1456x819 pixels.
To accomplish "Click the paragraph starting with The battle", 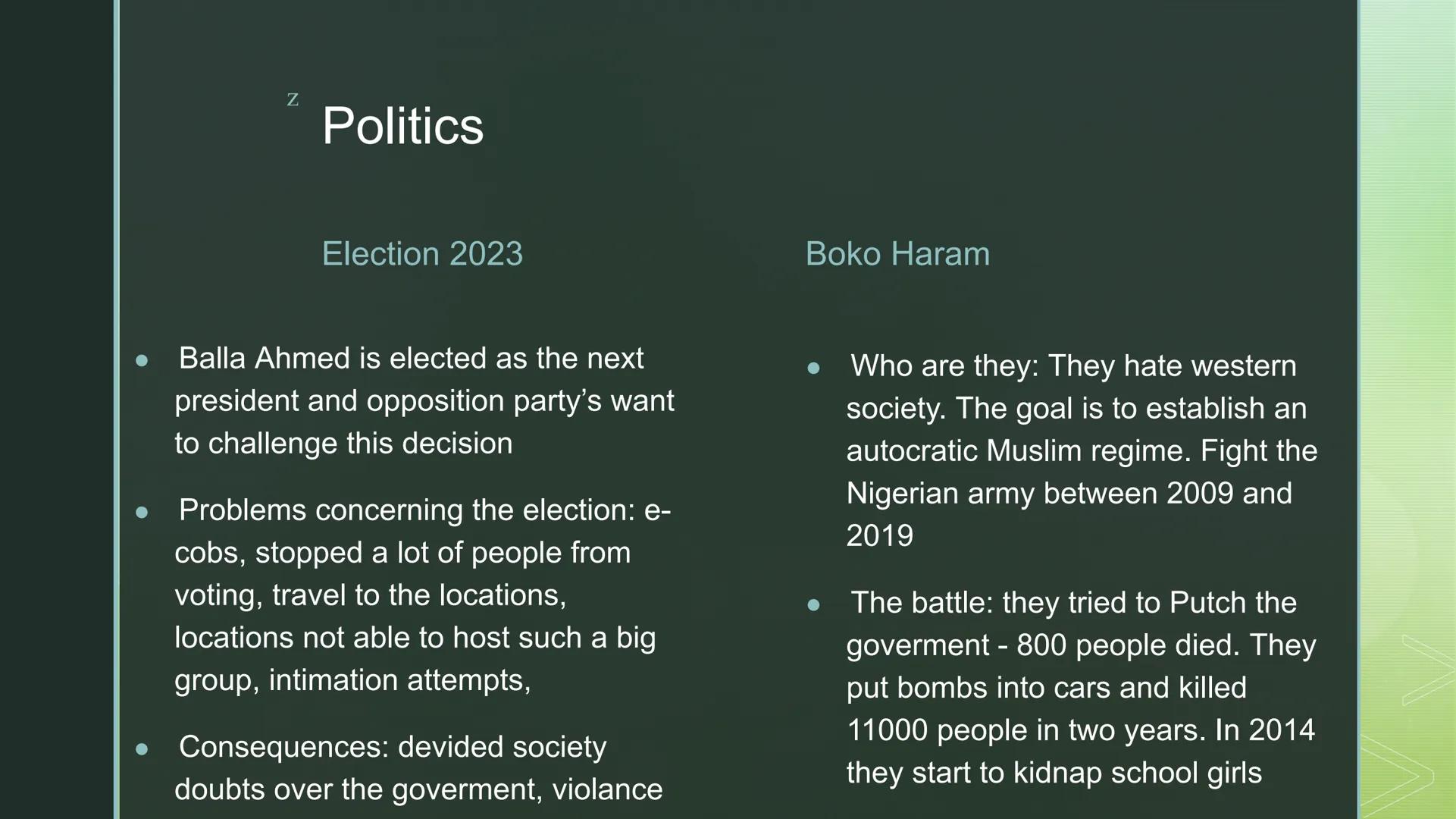I will [1082, 688].
